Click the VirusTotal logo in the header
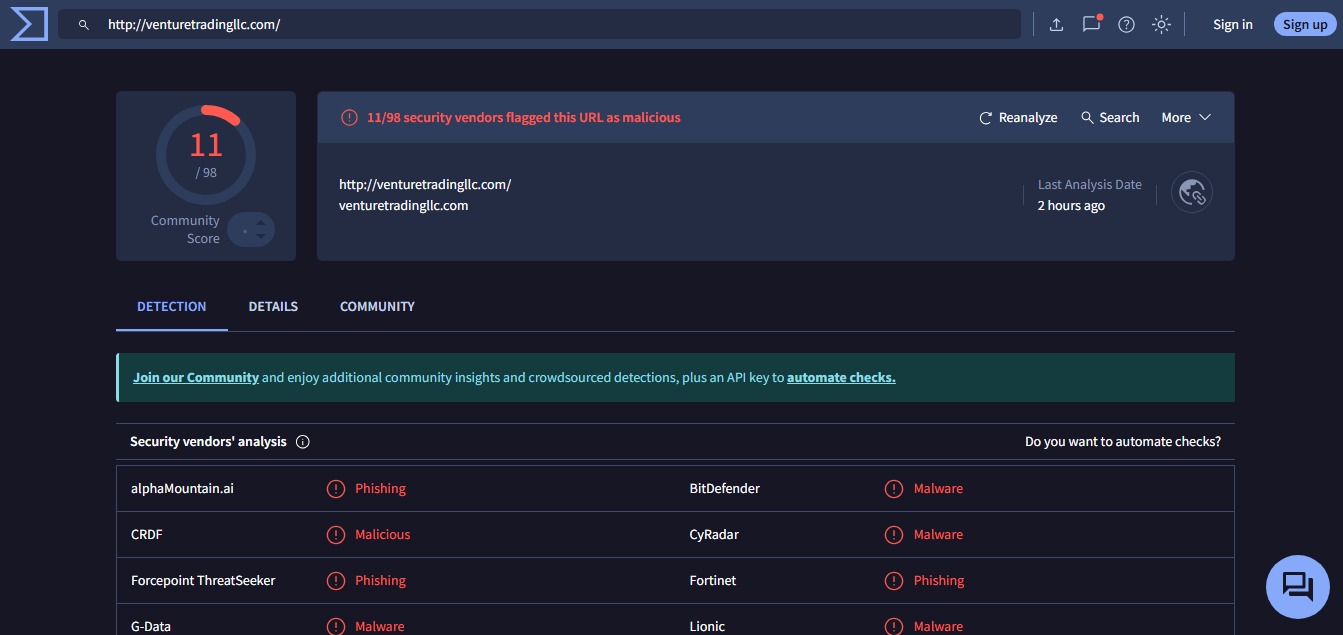Viewport: 1343px width, 635px height. [29, 24]
